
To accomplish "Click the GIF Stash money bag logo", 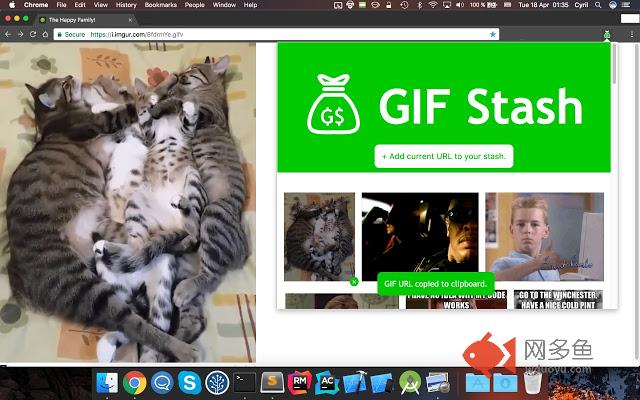I will coord(333,104).
